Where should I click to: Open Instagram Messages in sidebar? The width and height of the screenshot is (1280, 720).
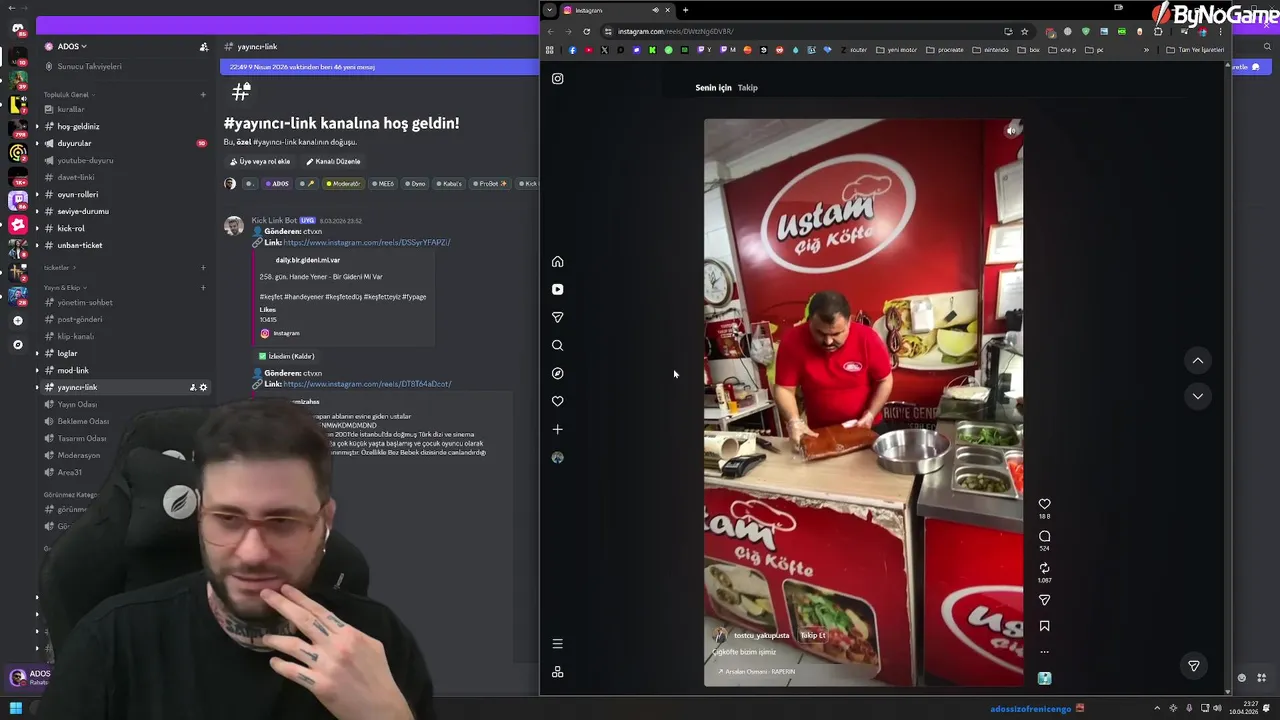[x=557, y=318]
